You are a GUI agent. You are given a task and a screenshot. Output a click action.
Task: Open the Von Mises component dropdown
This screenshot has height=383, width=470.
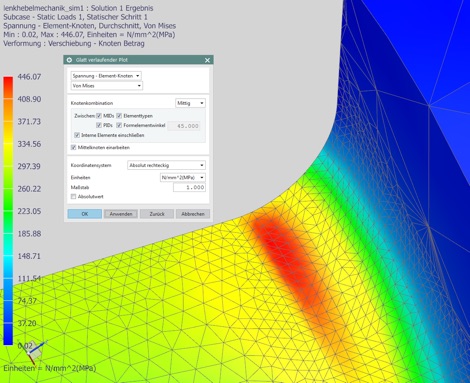tap(107, 86)
